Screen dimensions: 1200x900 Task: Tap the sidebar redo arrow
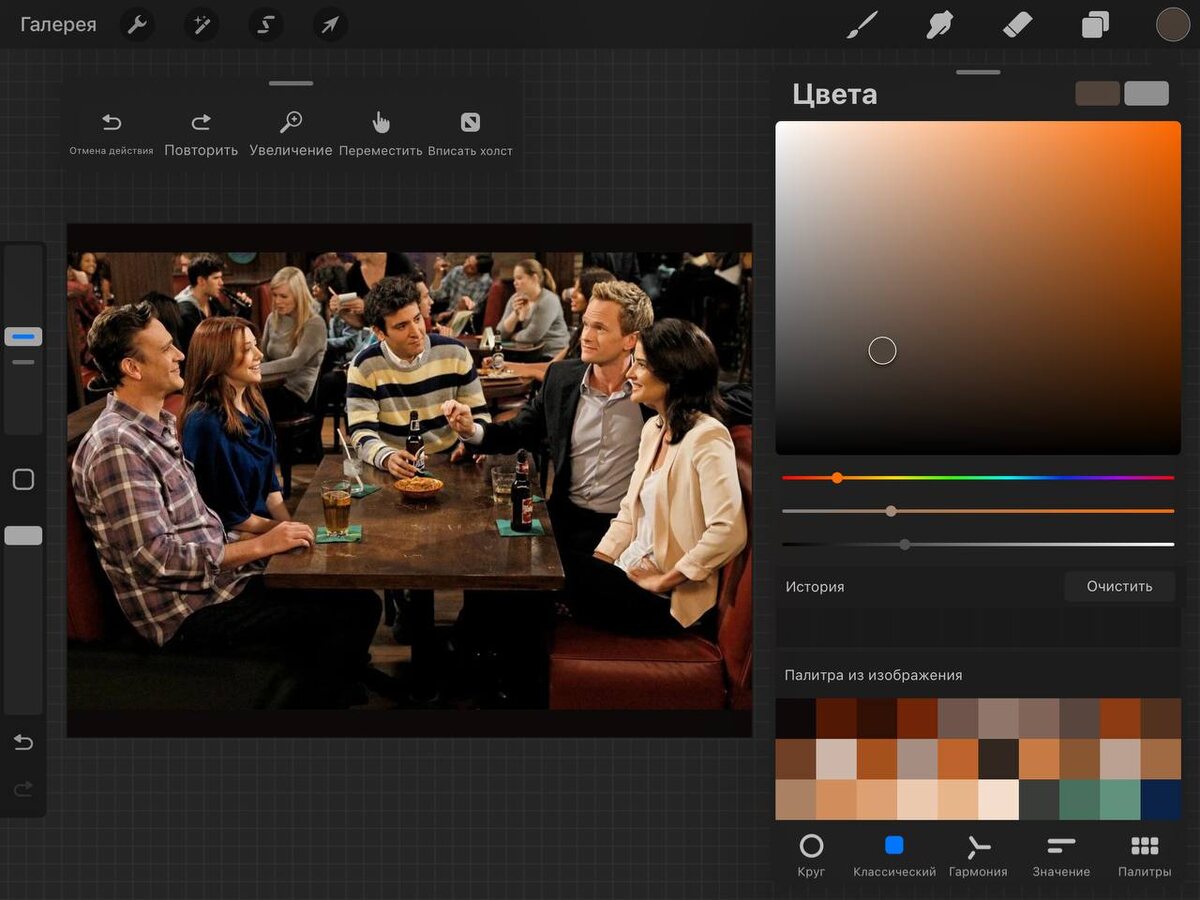(x=23, y=790)
